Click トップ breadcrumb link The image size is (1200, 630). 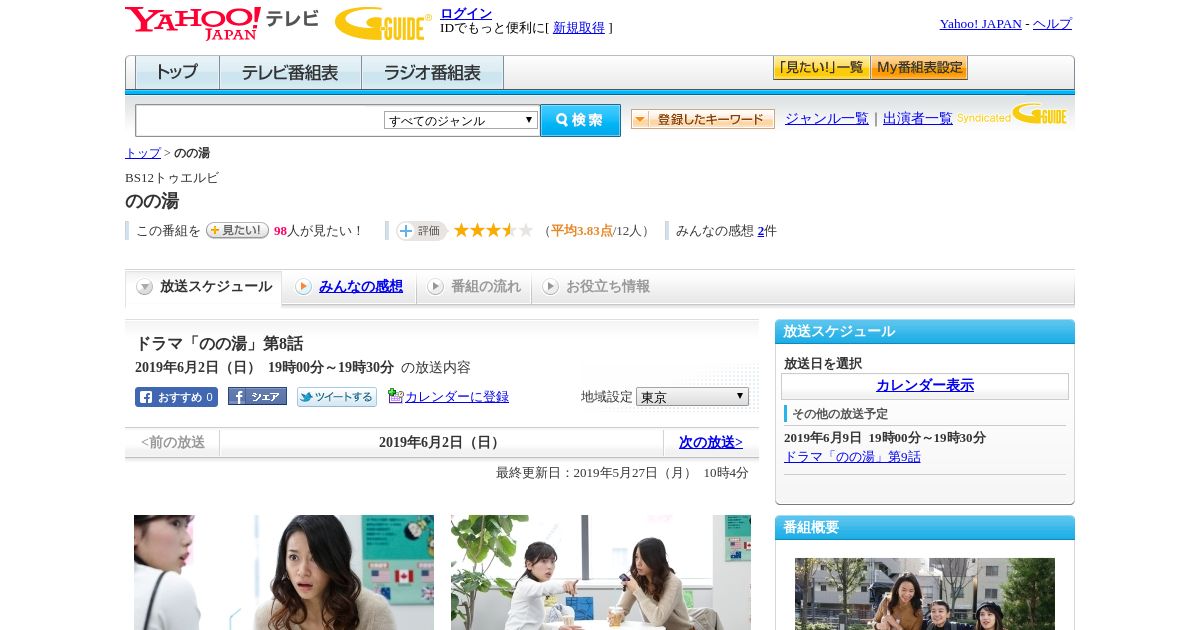tap(143, 153)
